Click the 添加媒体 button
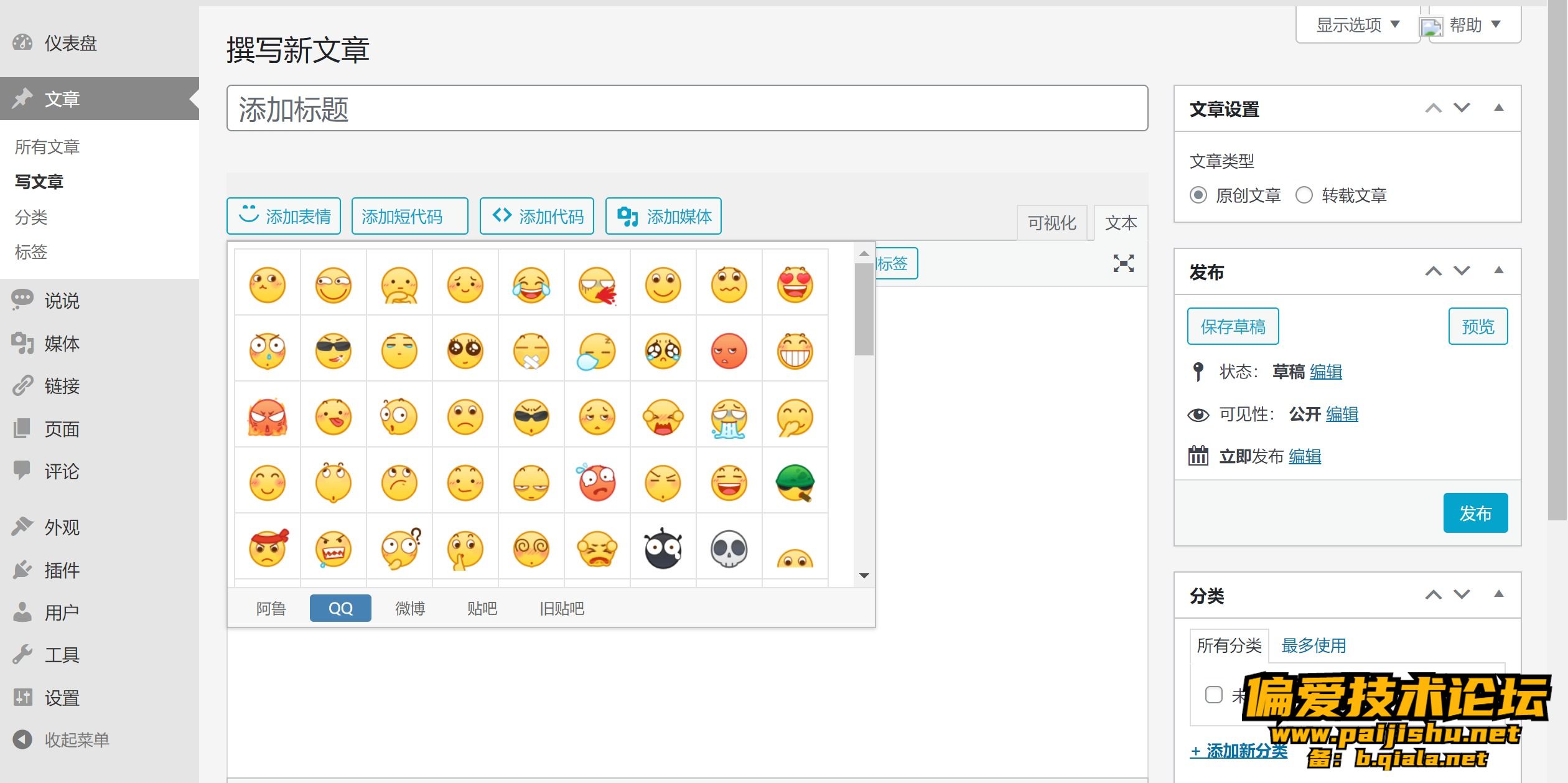 pos(663,216)
